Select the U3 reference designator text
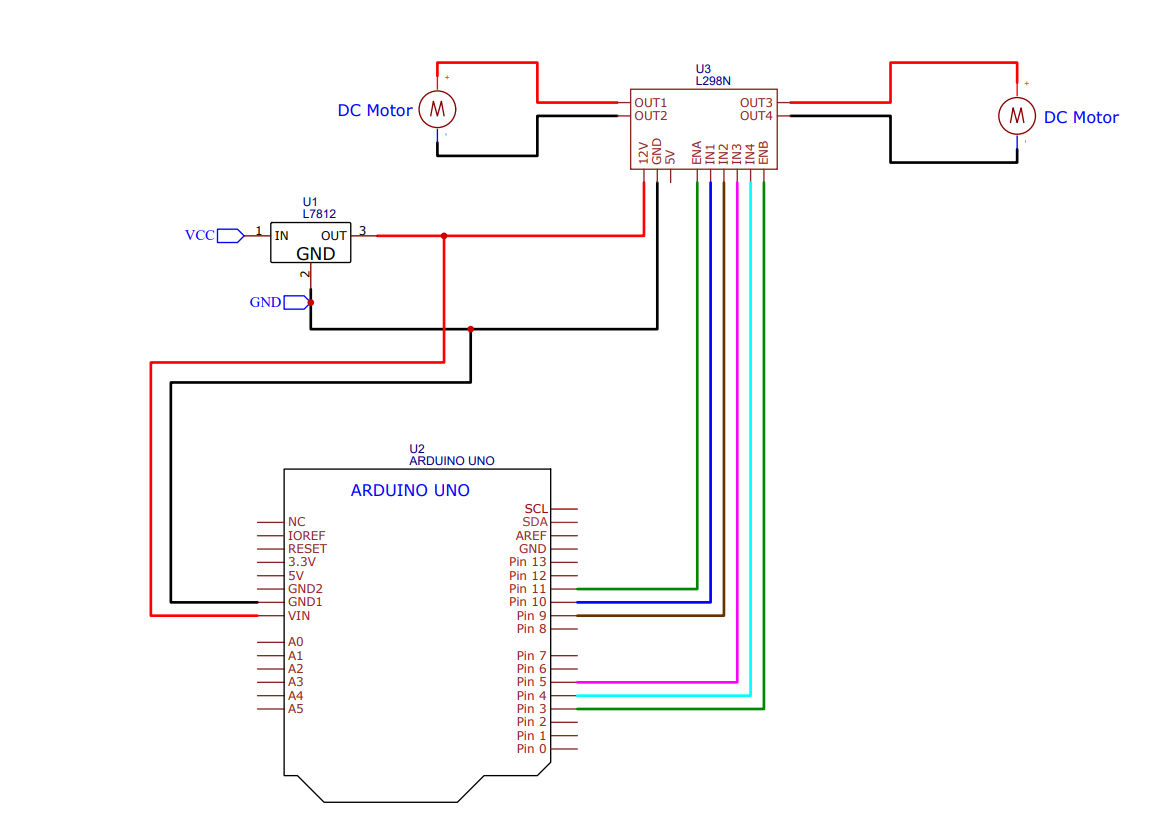This screenshot has width=1164, height=832. tap(703, 70)
